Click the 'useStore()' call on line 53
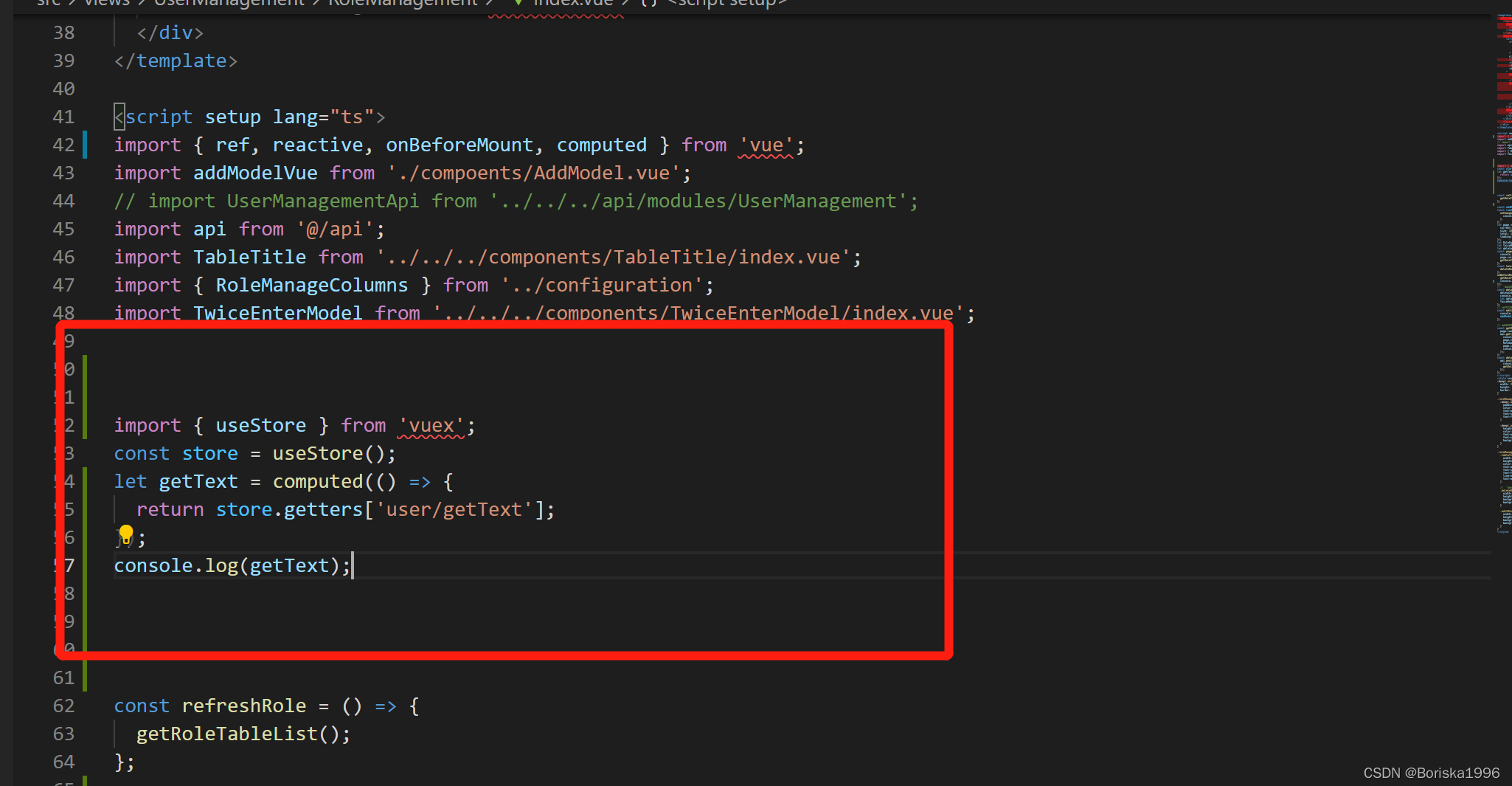The height and width of the screenshot is (786, 1512). point(329,453)
